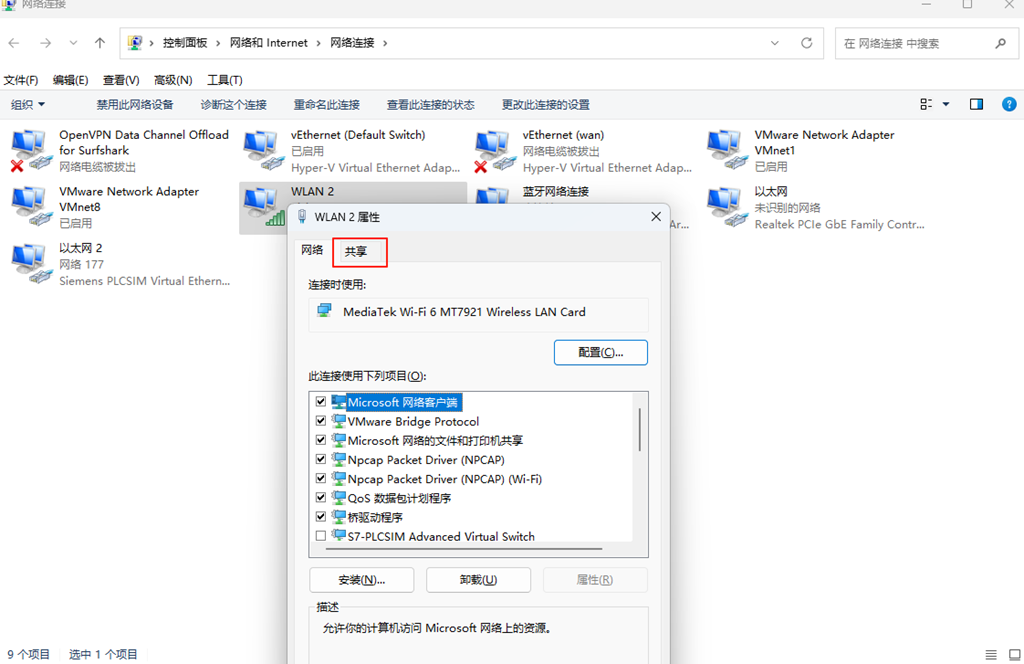This screenshot has height=664, width=1024.
Task: Uncheck Microsoft 网络的文件和打印机共享 checkbox
Action: tap(321, 439)
